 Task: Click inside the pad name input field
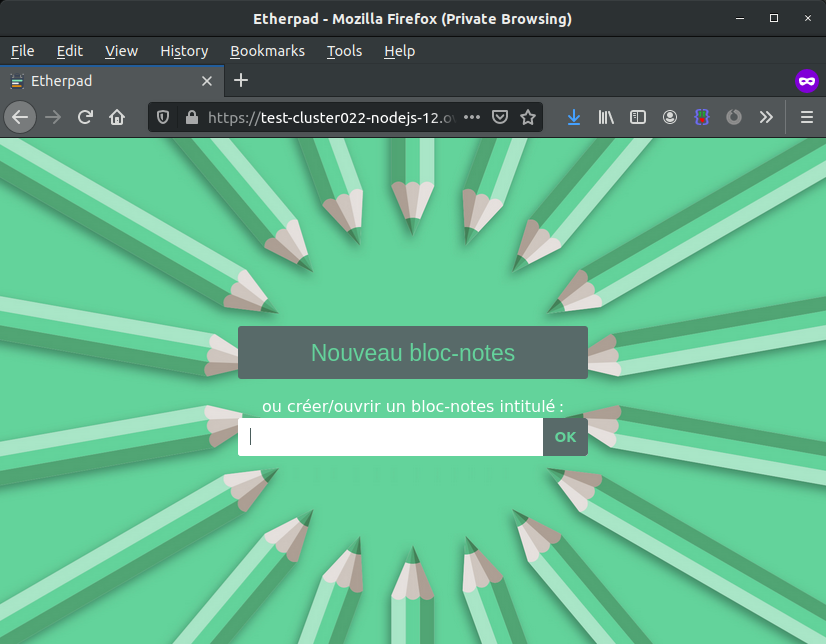pos(390,437)
